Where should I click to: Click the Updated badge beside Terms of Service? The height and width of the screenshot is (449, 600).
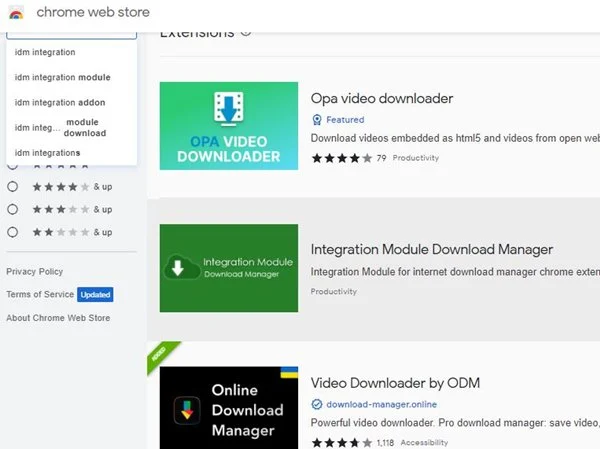pyautogui.click(x=95, y=294)
